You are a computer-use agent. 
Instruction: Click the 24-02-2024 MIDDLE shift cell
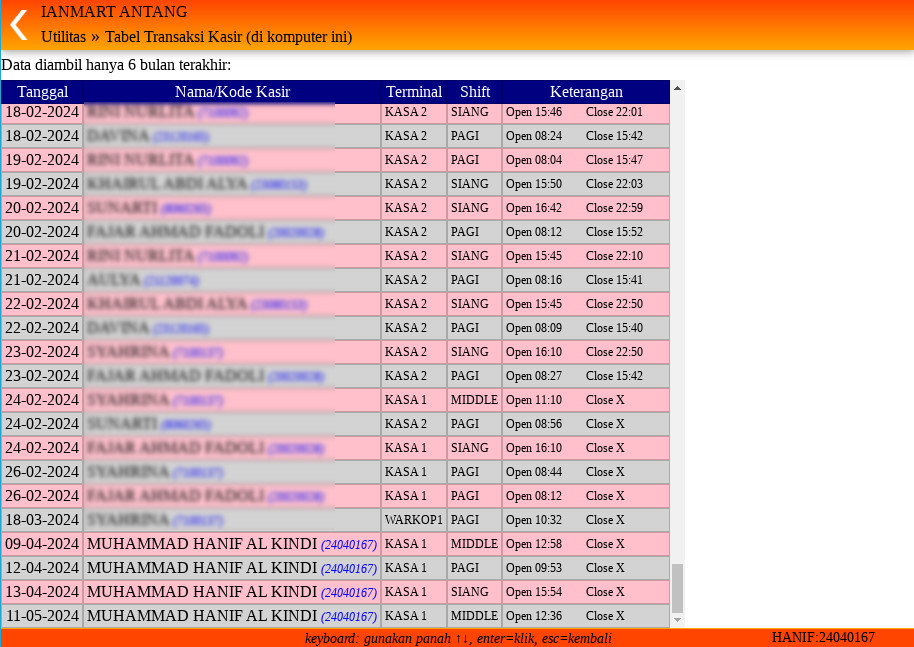(x=474, y=400)
